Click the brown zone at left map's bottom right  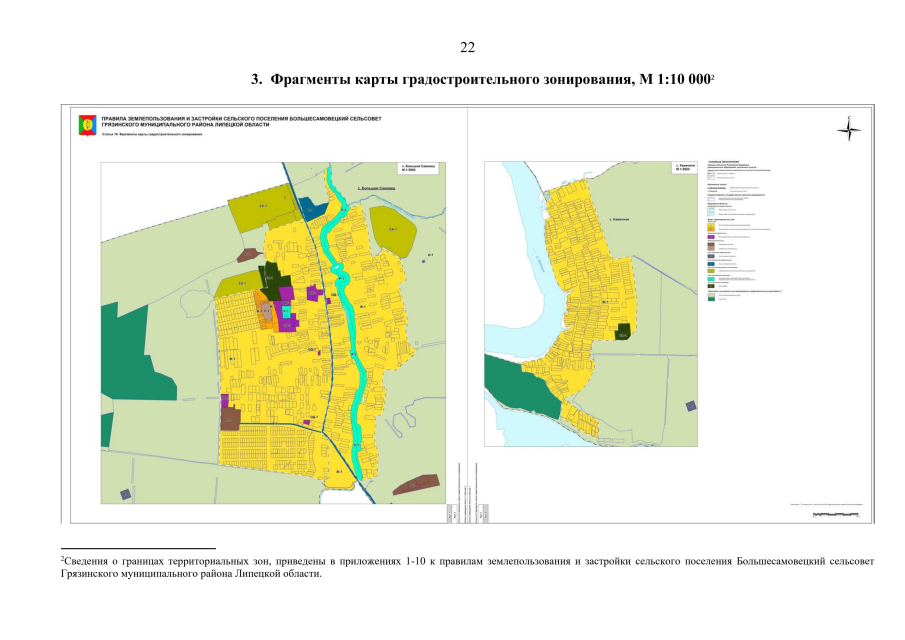416,485
